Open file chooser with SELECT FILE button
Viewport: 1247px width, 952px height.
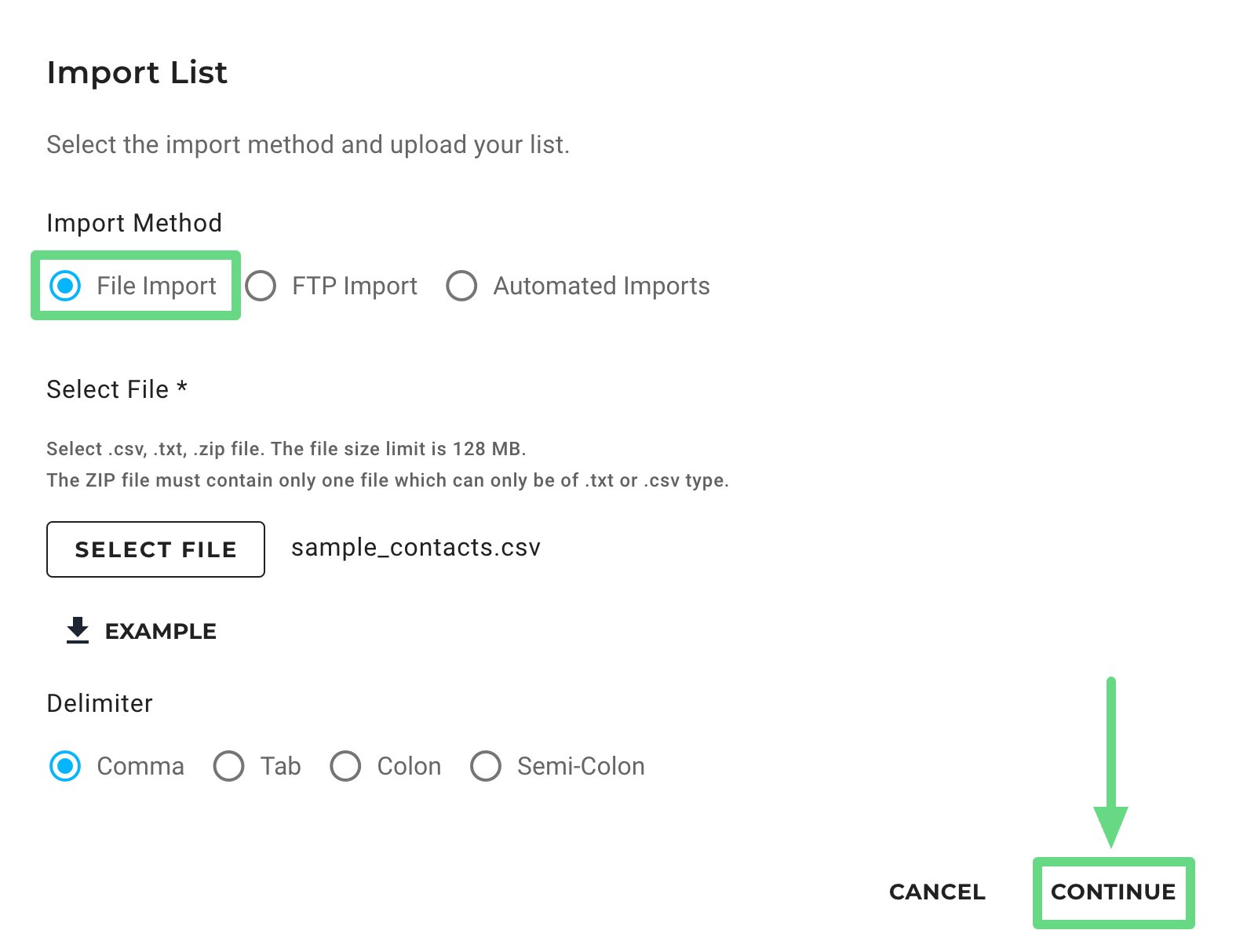pyautogui.click(x=155, y=549)
